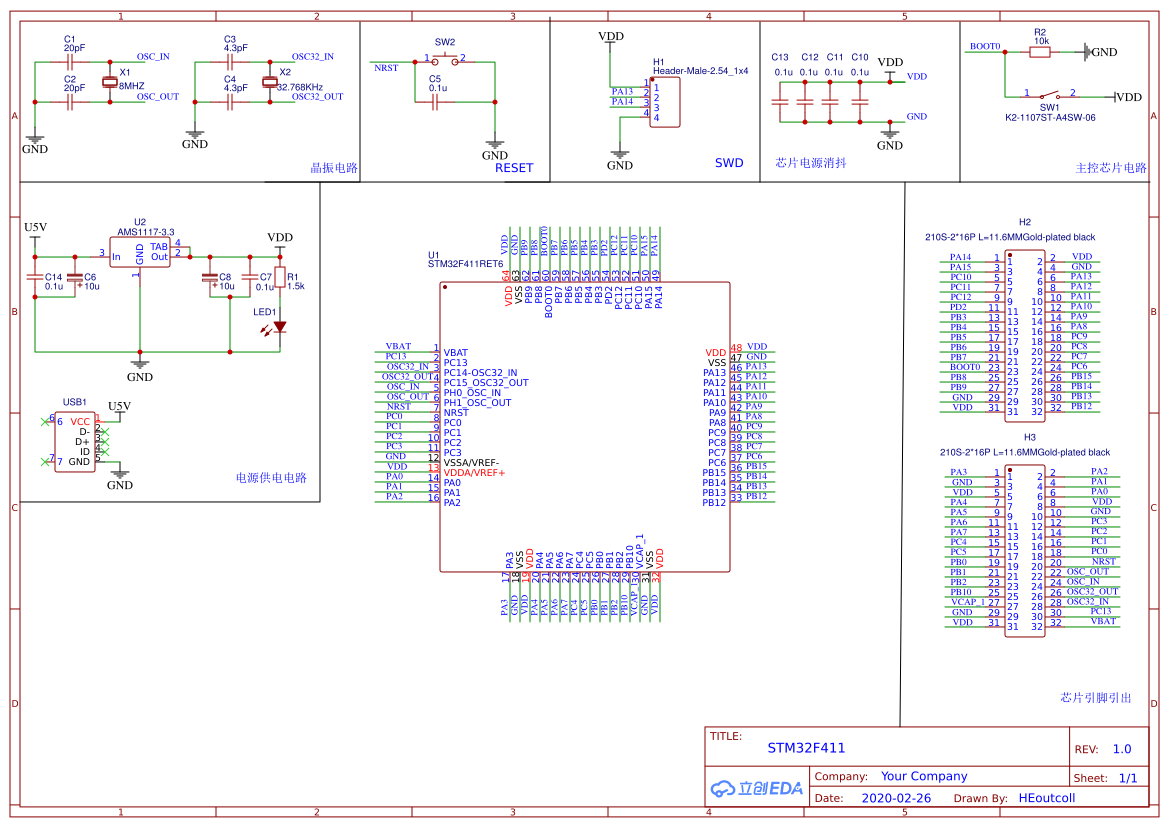Click the 芯片引脚引出 section label
Screen dimensions: 1169x827
click(x=1096, y=697)
